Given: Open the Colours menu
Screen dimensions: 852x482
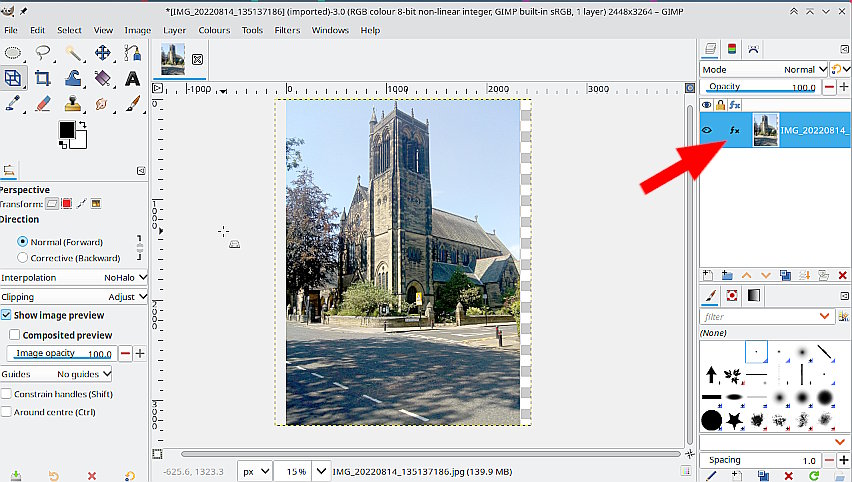Looking at the screenshot, I should coord(214,30).
